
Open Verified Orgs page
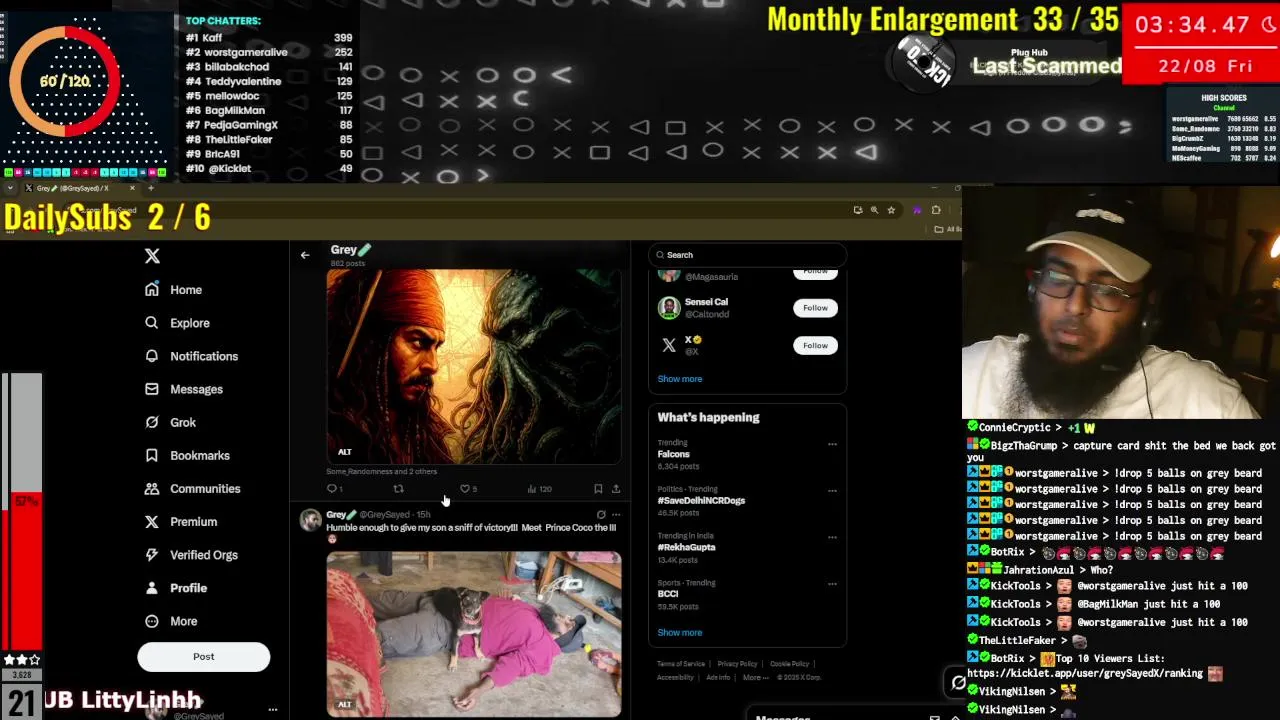coord(191,555)
